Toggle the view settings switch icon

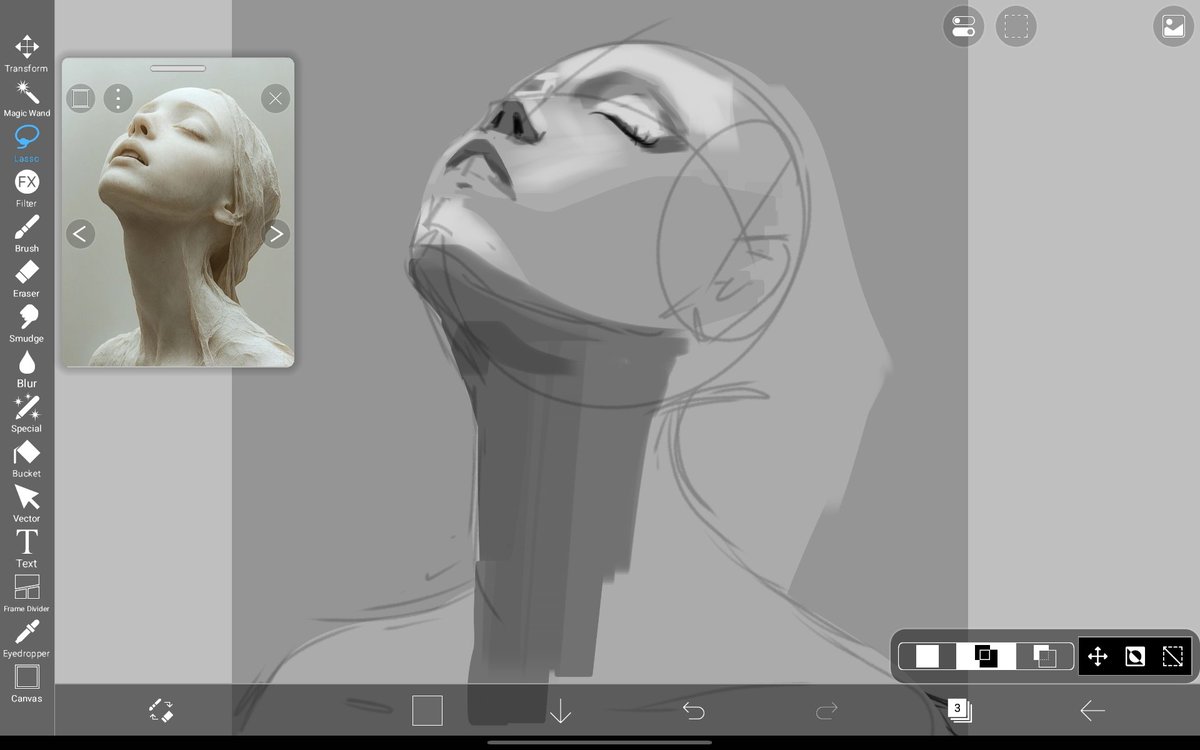point(964,26)
